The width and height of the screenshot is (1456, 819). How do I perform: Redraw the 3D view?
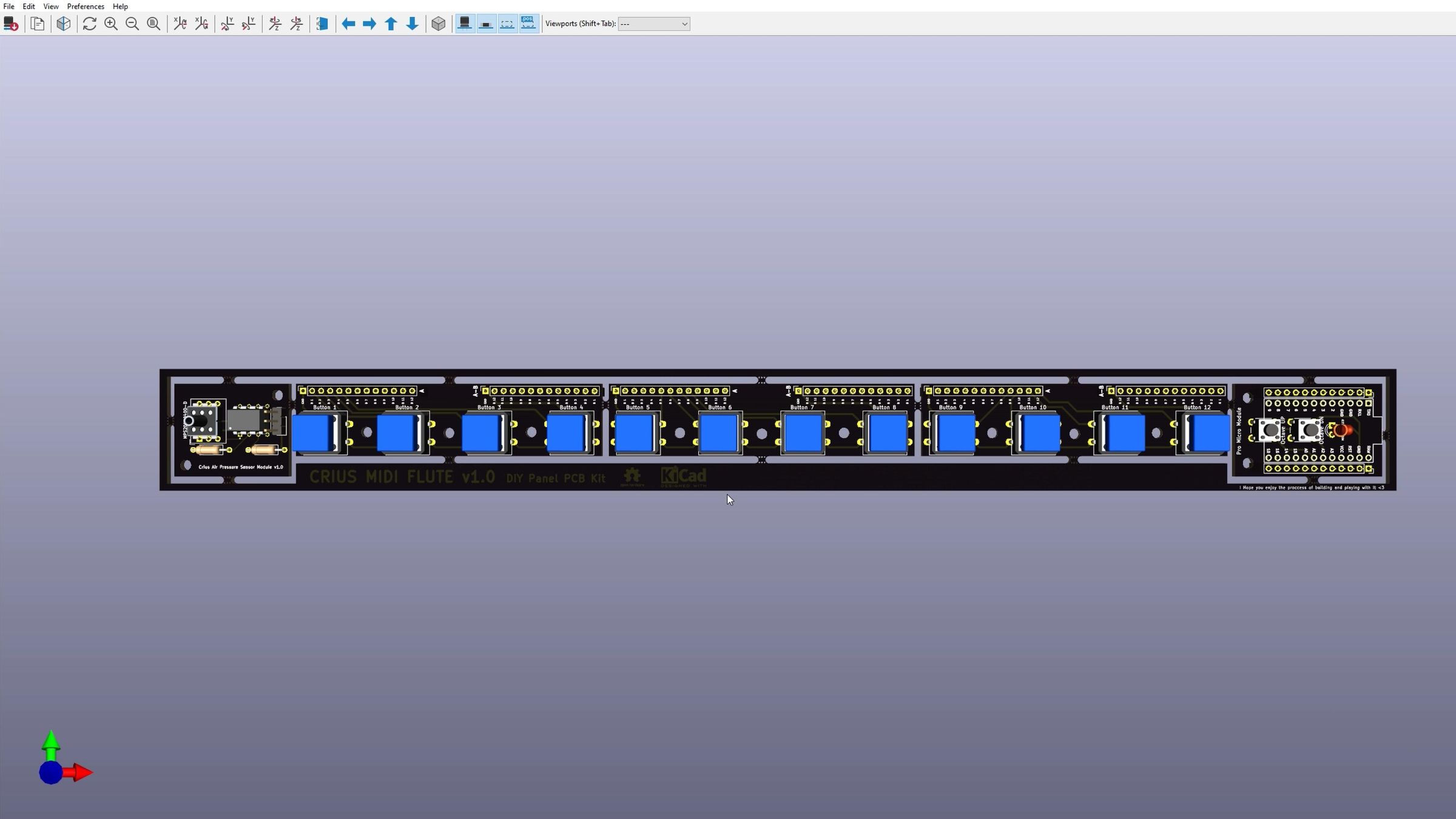tap(89, 24)
